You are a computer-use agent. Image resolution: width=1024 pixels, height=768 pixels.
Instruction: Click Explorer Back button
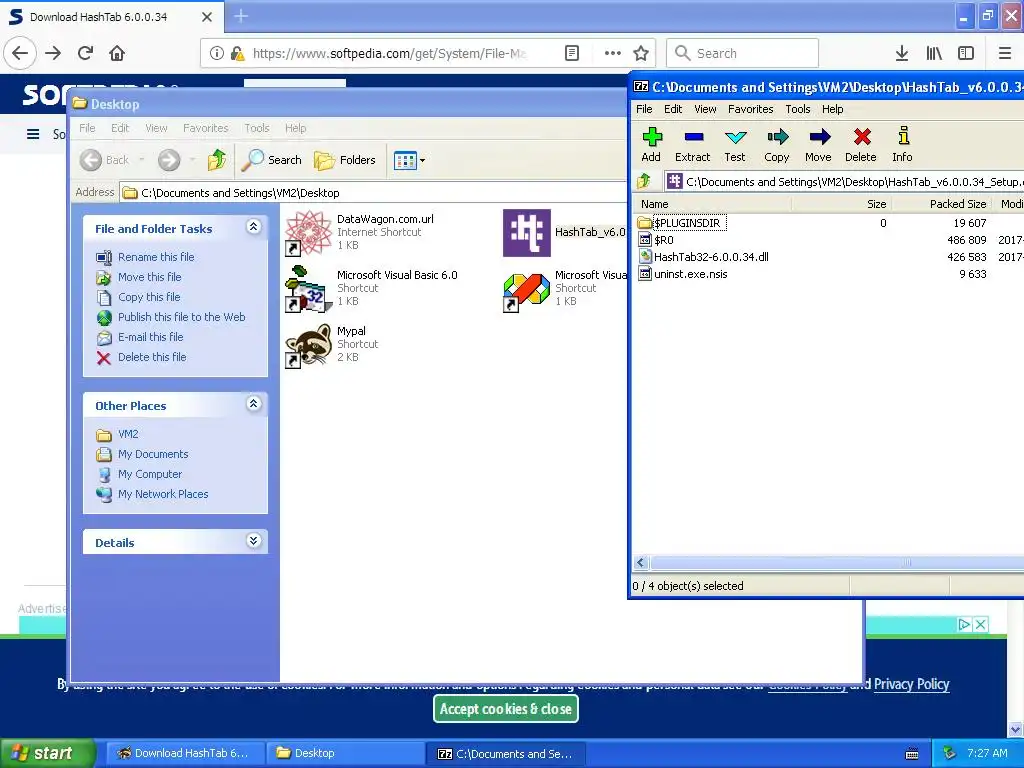point(105,159)
